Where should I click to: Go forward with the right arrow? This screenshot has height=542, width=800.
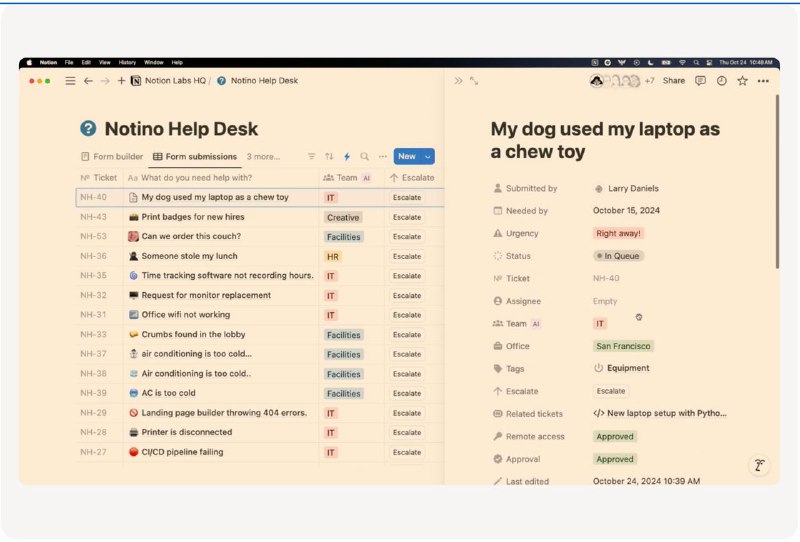105,81
